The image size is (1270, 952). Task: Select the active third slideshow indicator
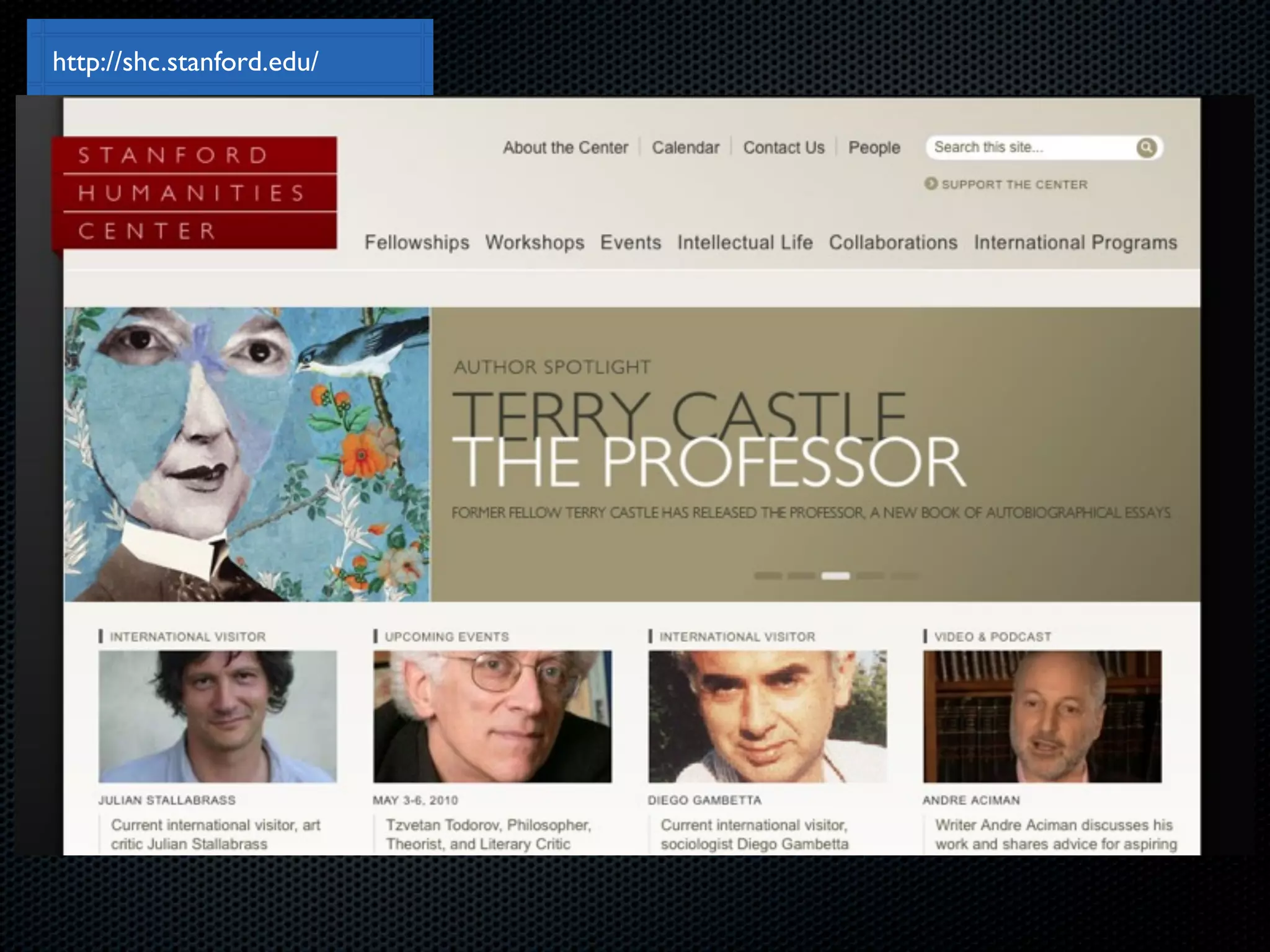[x=835, y=576]
